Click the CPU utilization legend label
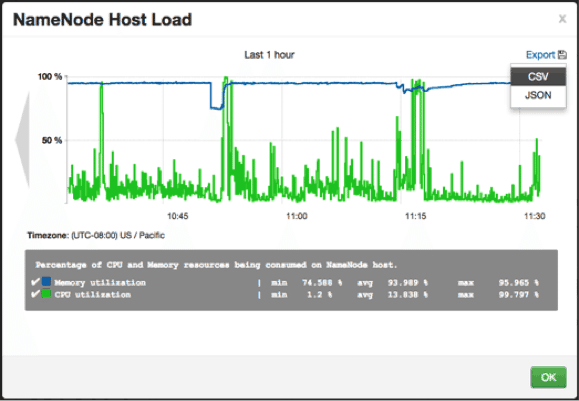This screenshot has width=579, height=401. point(93,294)
